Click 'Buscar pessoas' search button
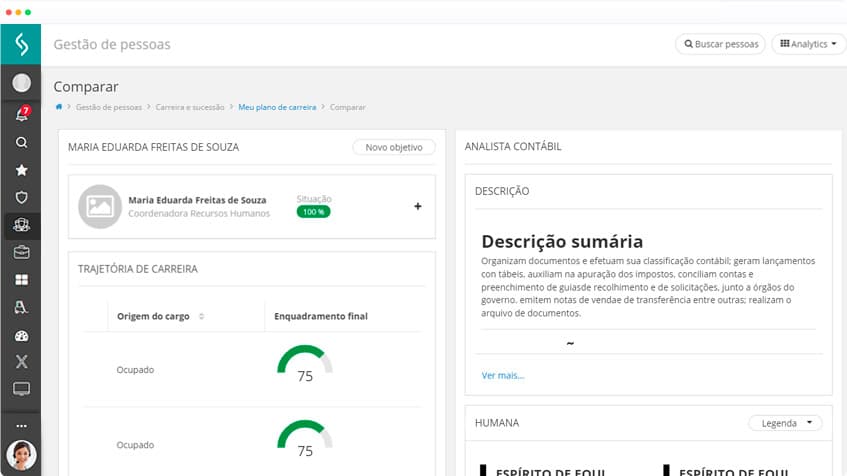 [x=721, y=44]
